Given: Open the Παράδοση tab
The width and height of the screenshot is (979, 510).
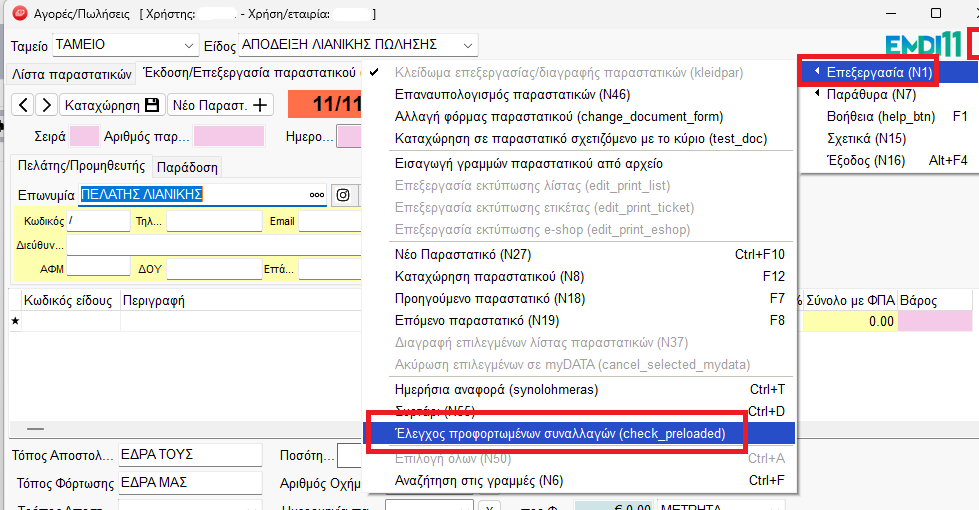Looking at the screenshot, I should coord(187,167).
